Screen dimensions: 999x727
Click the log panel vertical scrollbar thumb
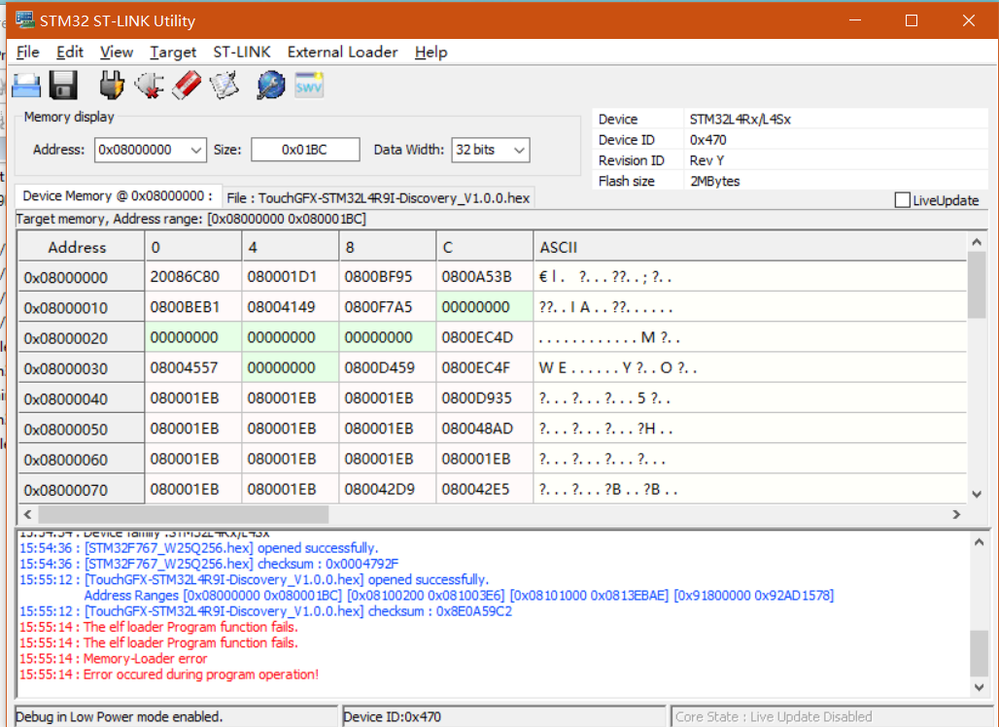(979, 653)
